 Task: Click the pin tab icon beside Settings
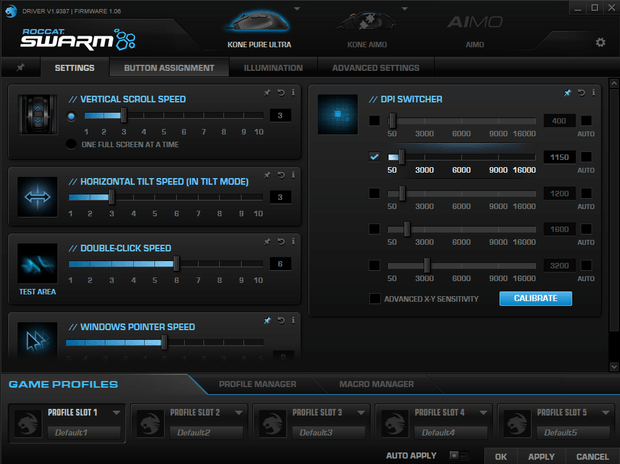tap(21, 68)
